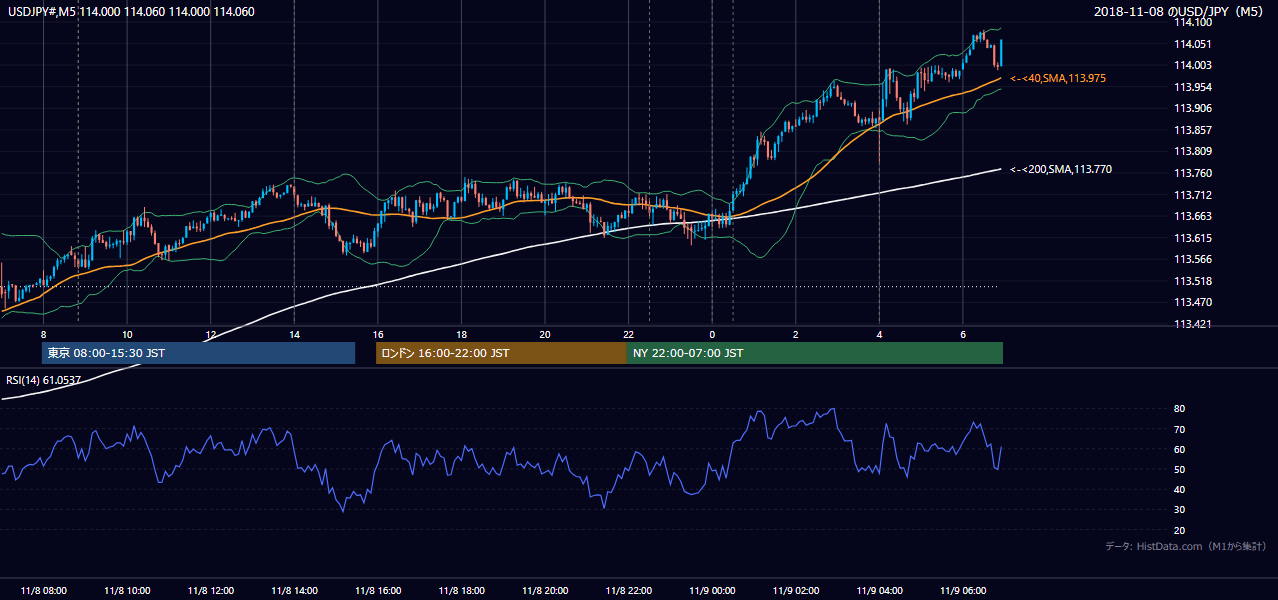Click bottom date label 11/9 00:00
The image size is (1278, 600).
(x=712, y=591)
